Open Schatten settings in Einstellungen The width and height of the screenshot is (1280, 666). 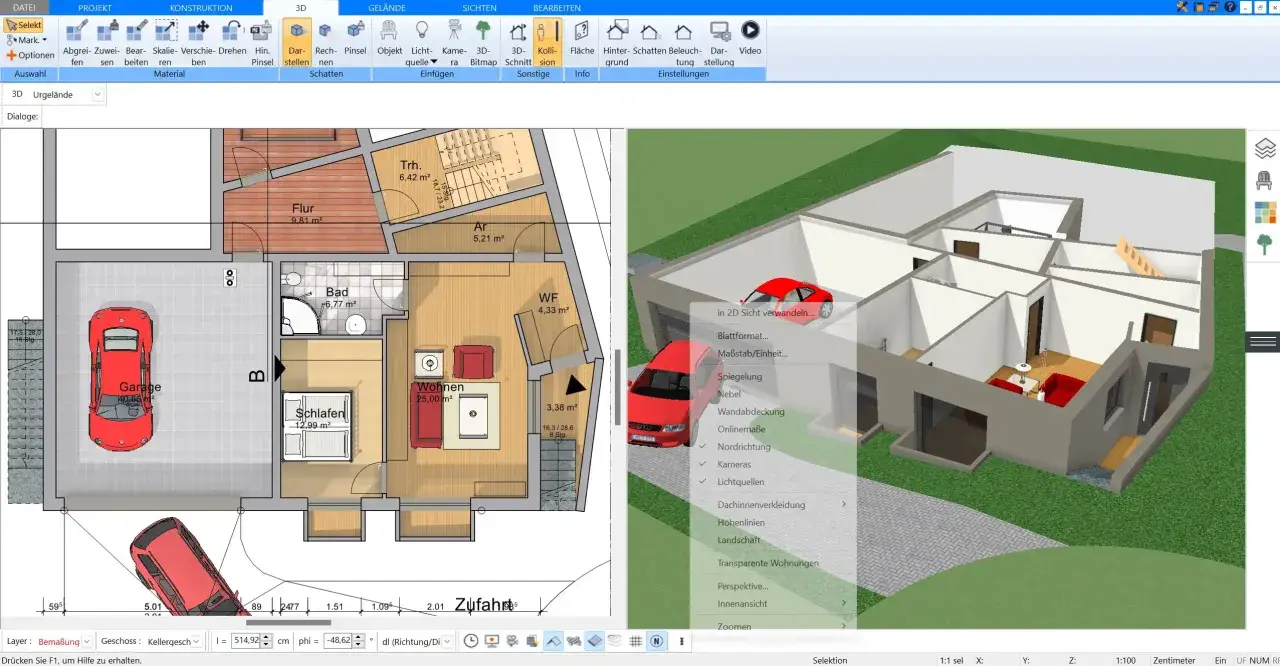coord(650,37)
